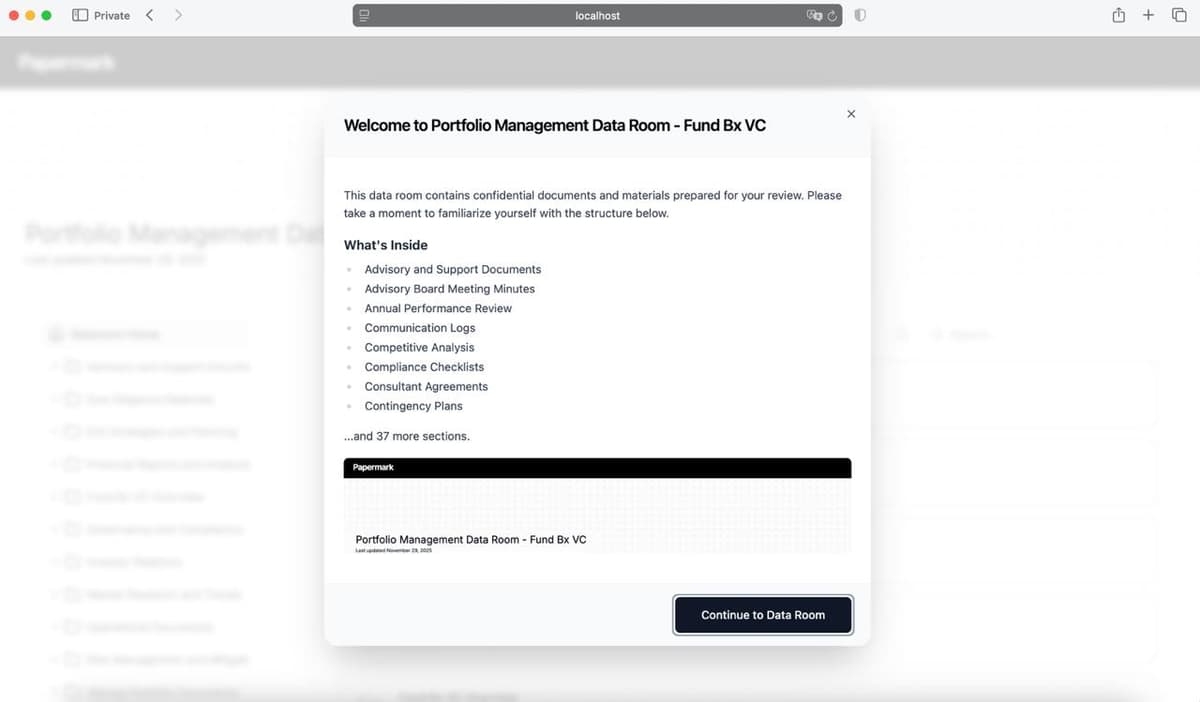The width and height of the screenshot is (1200, 702).
Task: Click the Share icon in the toolbar
Action: click(1118, 15)
